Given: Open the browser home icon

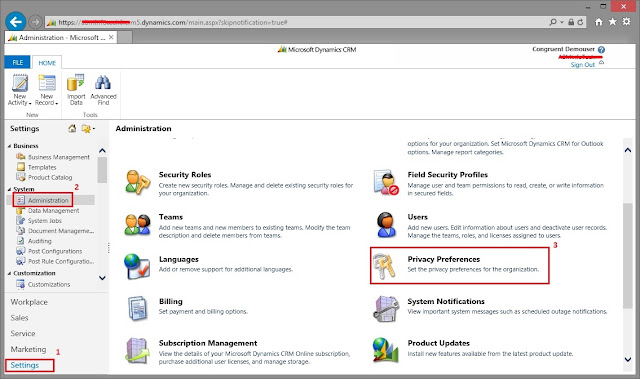Looking at the screenshot, I should 598,22.
